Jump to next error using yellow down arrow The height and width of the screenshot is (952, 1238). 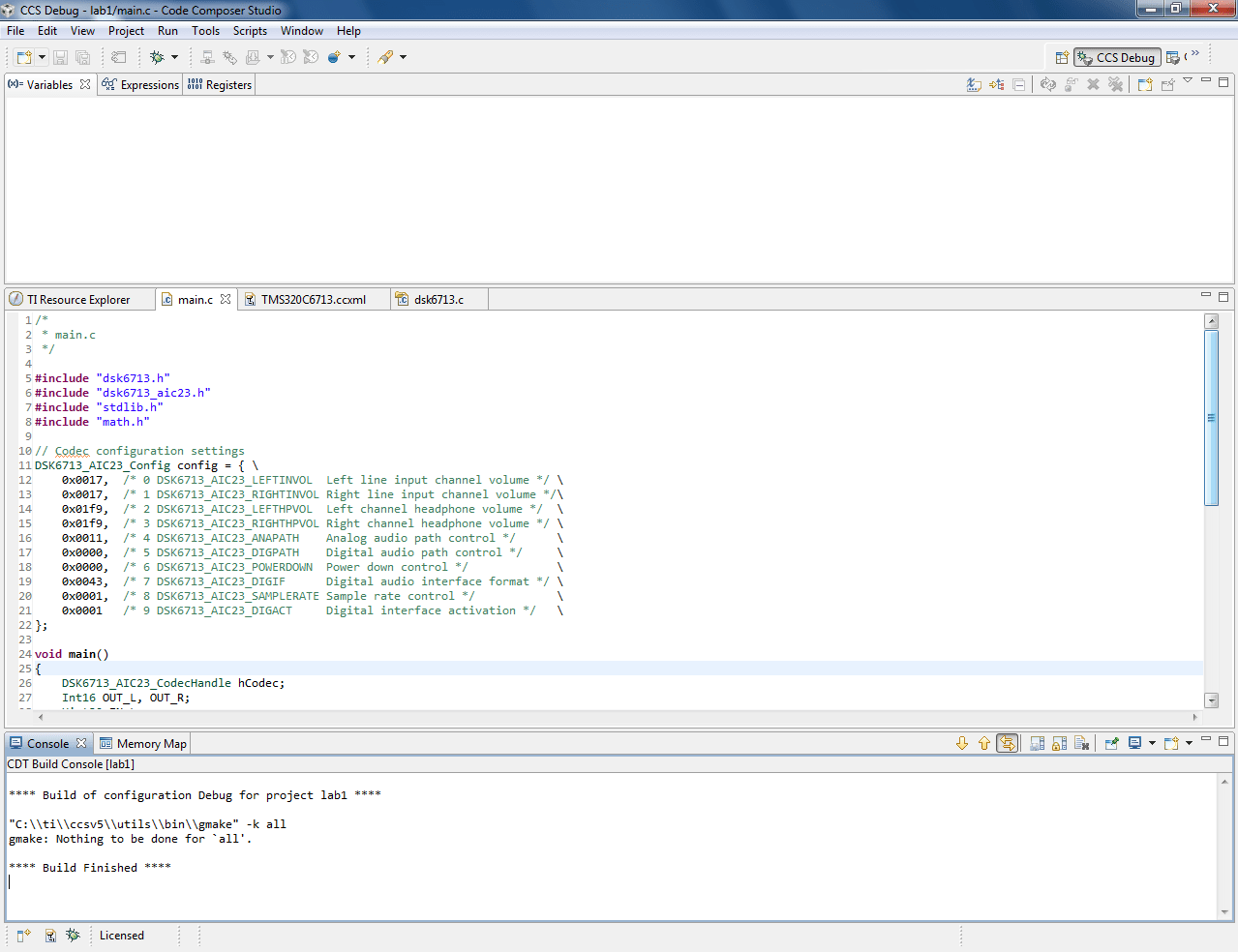tap(962, 743)
